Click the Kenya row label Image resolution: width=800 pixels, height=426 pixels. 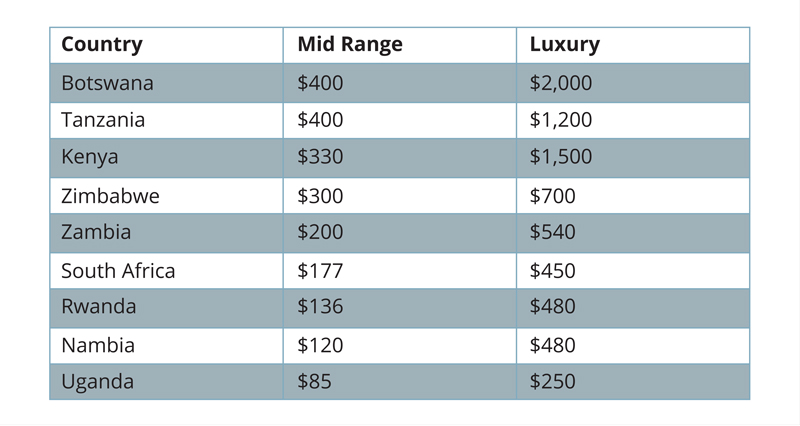click(x=90, y=157)
